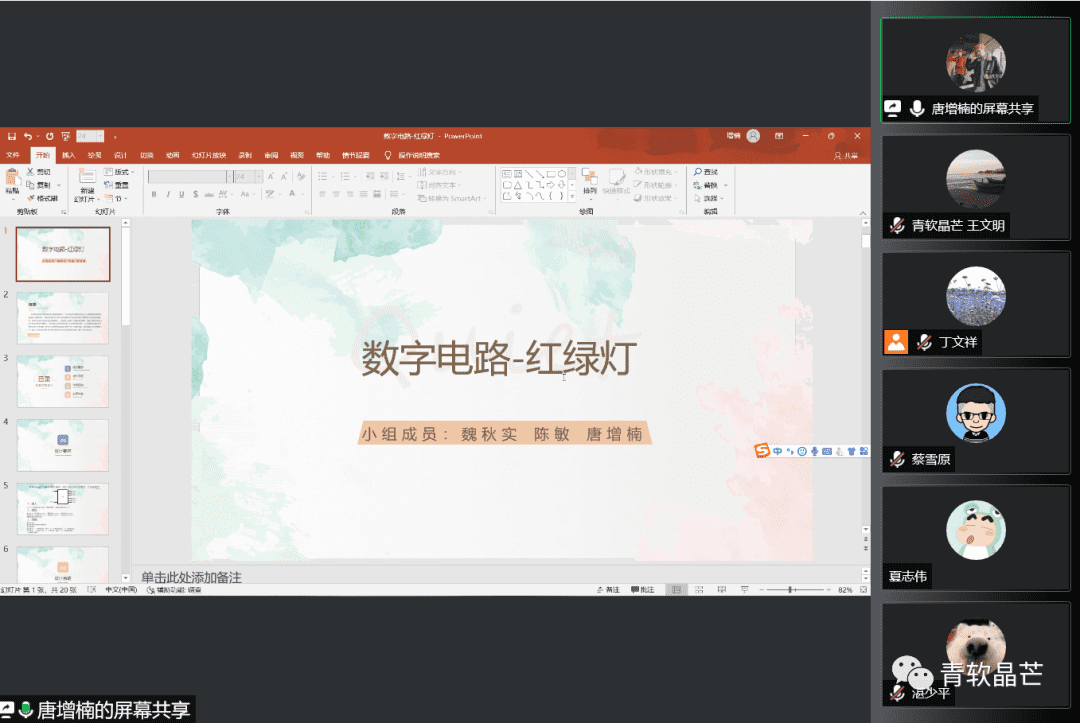Select slide 2 thumbnail
This screenshot has height=723, width=1080.
[63, 318]
